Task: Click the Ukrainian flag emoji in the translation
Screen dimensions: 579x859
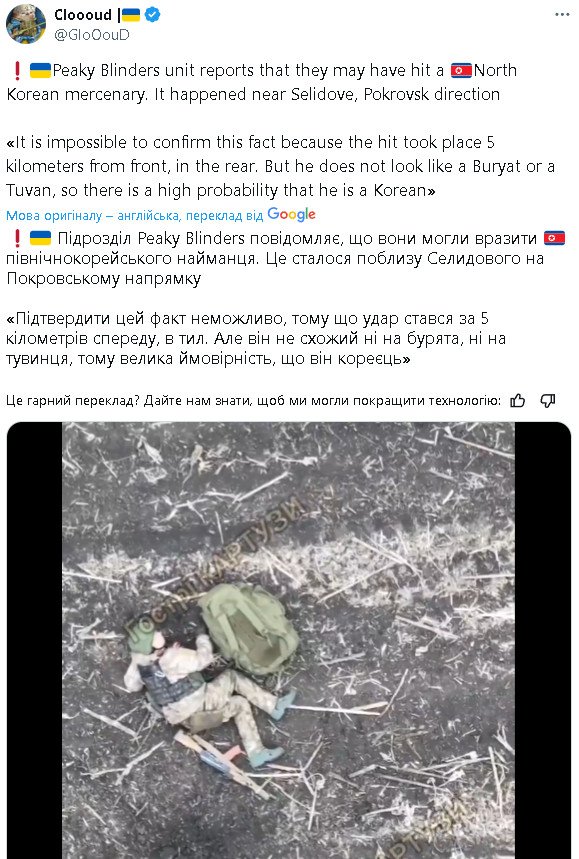Action: pyautogui.click(x=40, y=238)
